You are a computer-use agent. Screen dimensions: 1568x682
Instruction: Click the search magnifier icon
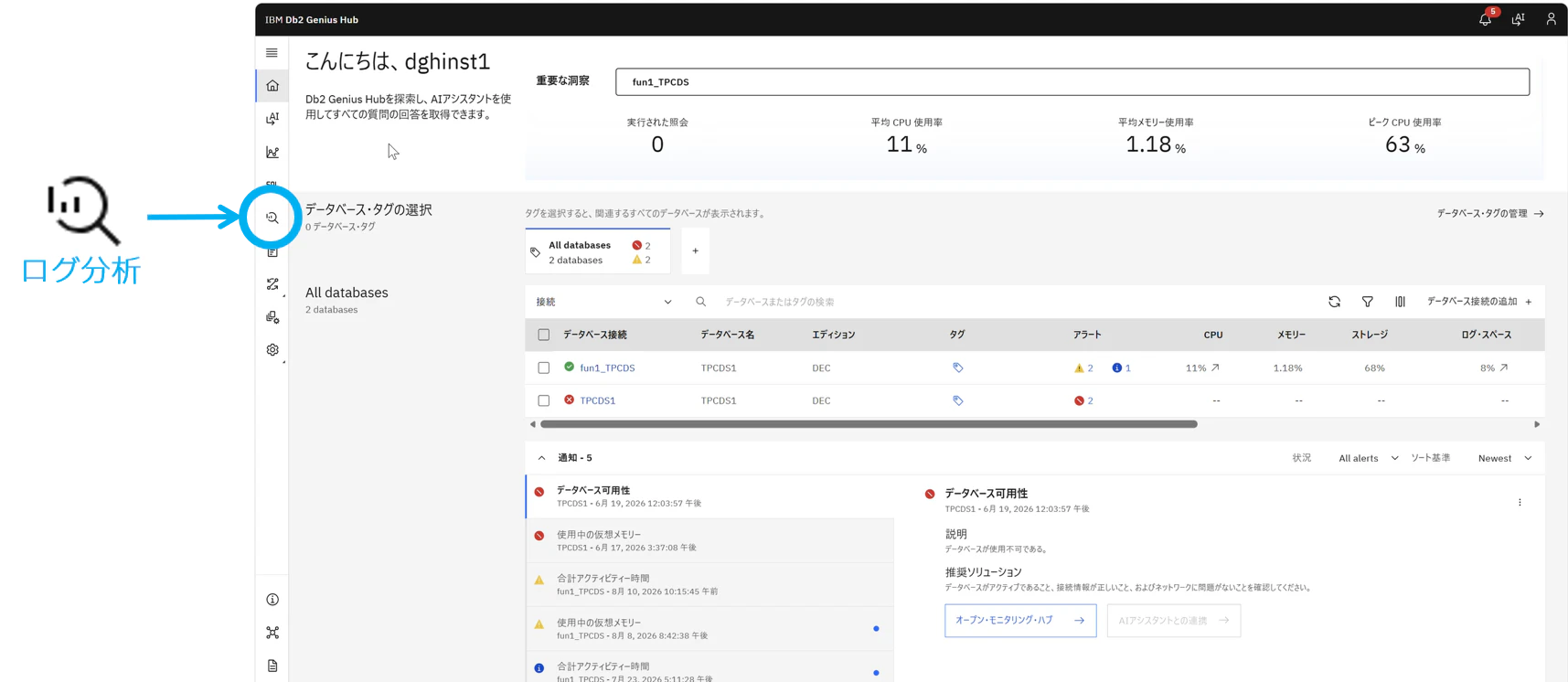700,302
